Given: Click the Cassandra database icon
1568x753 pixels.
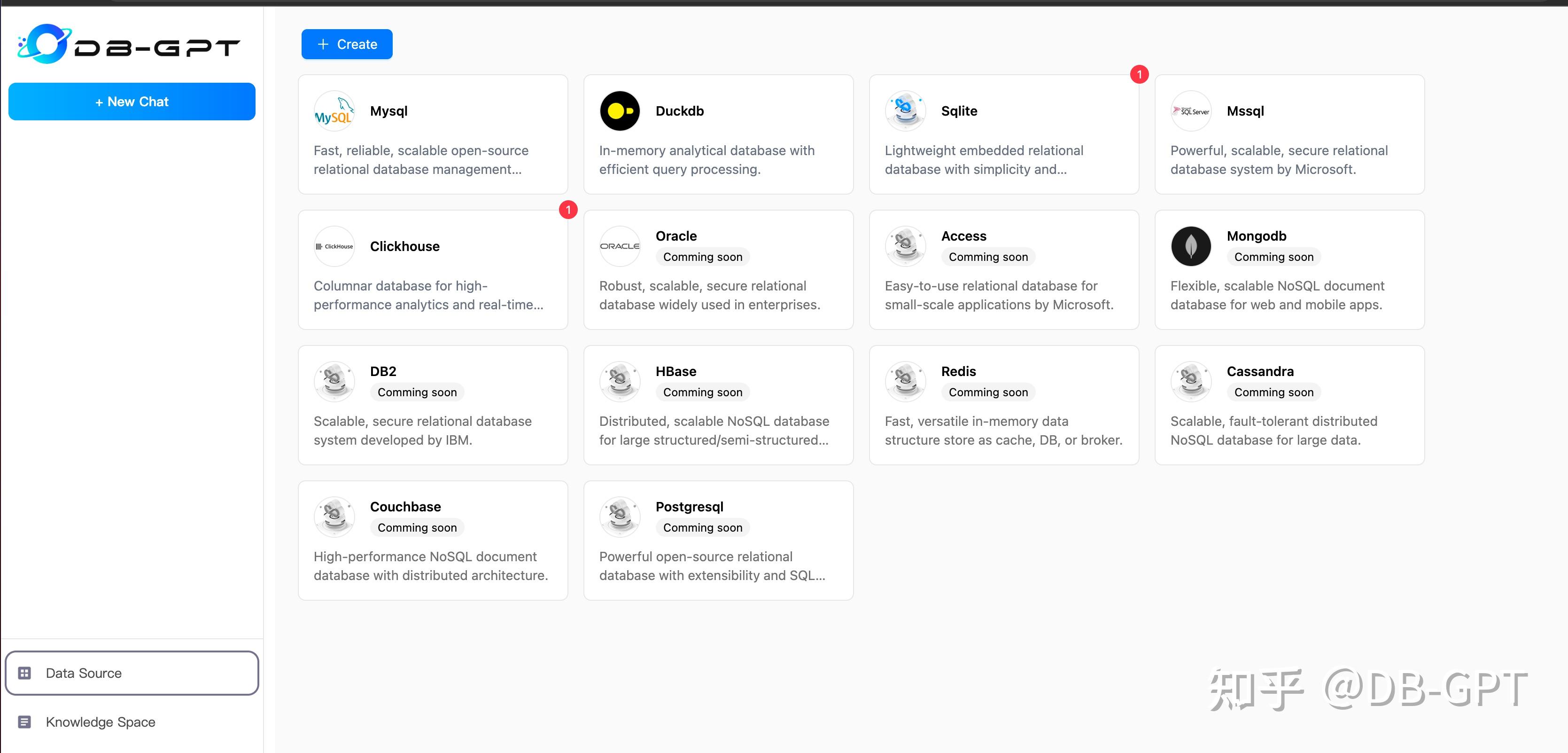Looking at the screenshot, I should (x=1191, y=381).
